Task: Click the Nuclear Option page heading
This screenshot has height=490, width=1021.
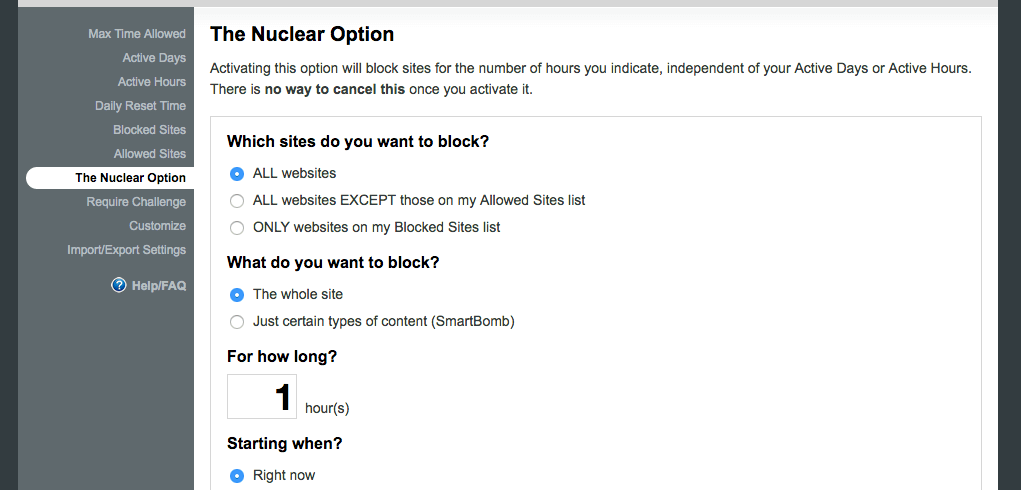Action: 302,34
